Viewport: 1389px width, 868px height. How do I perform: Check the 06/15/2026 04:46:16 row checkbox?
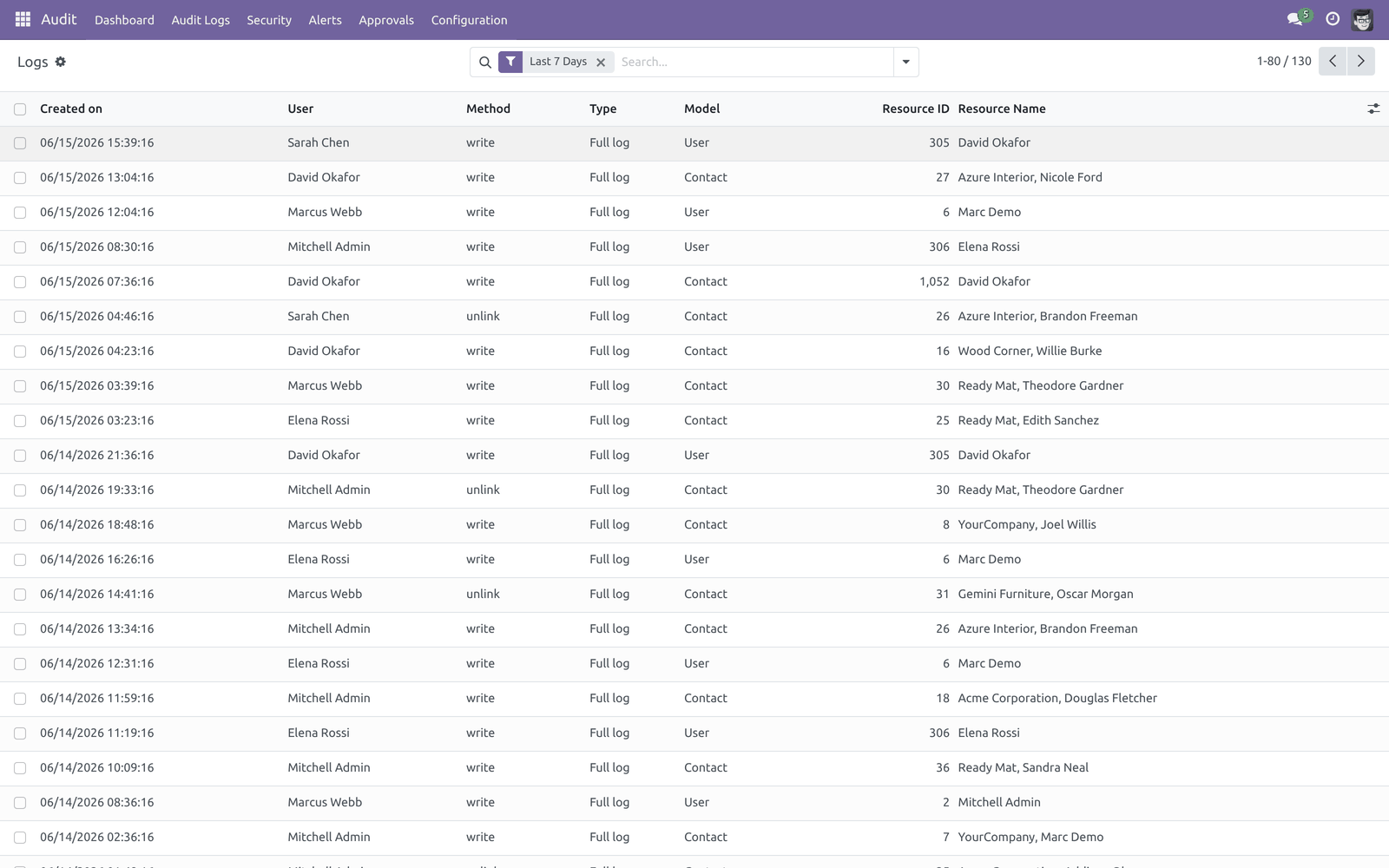point(20,317)
